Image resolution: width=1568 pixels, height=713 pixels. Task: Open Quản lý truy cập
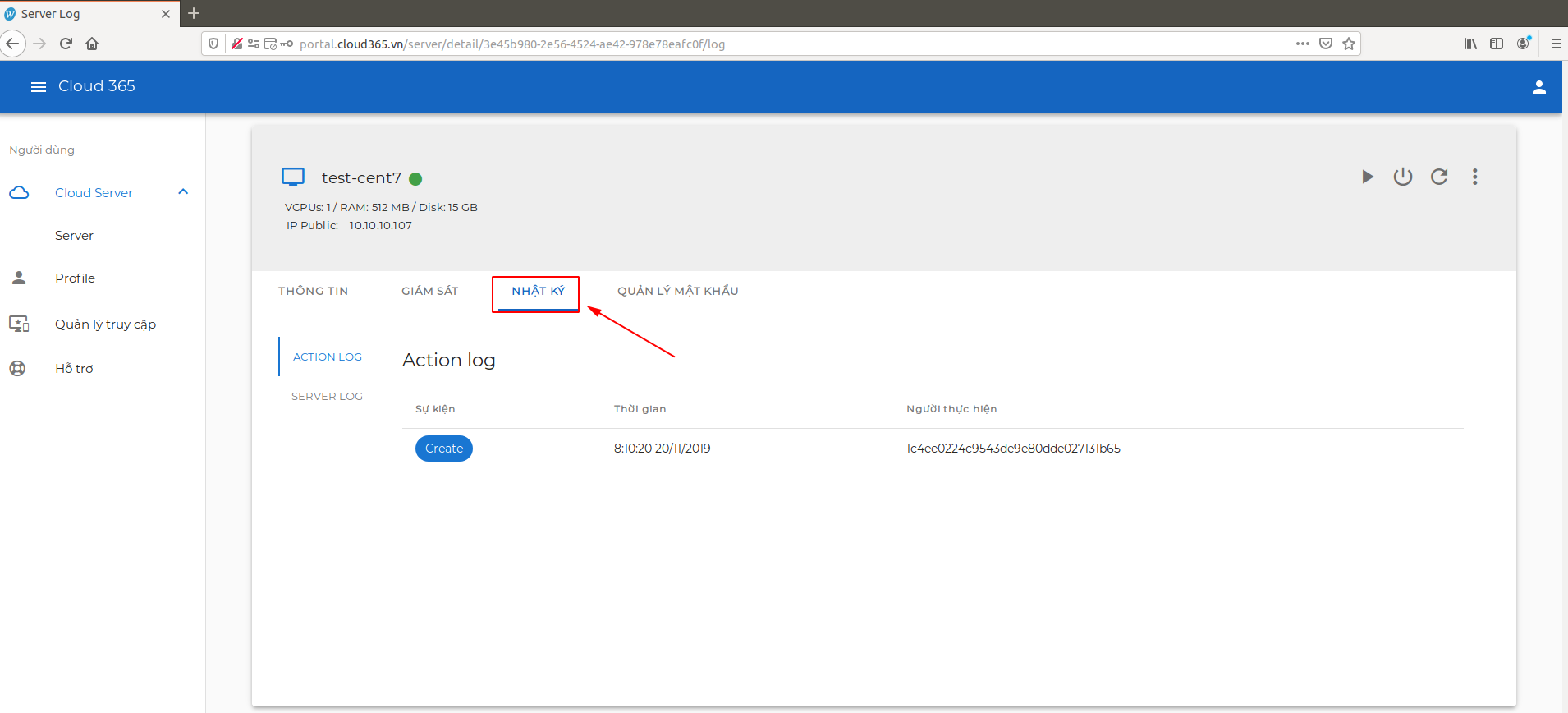(105, 324)
